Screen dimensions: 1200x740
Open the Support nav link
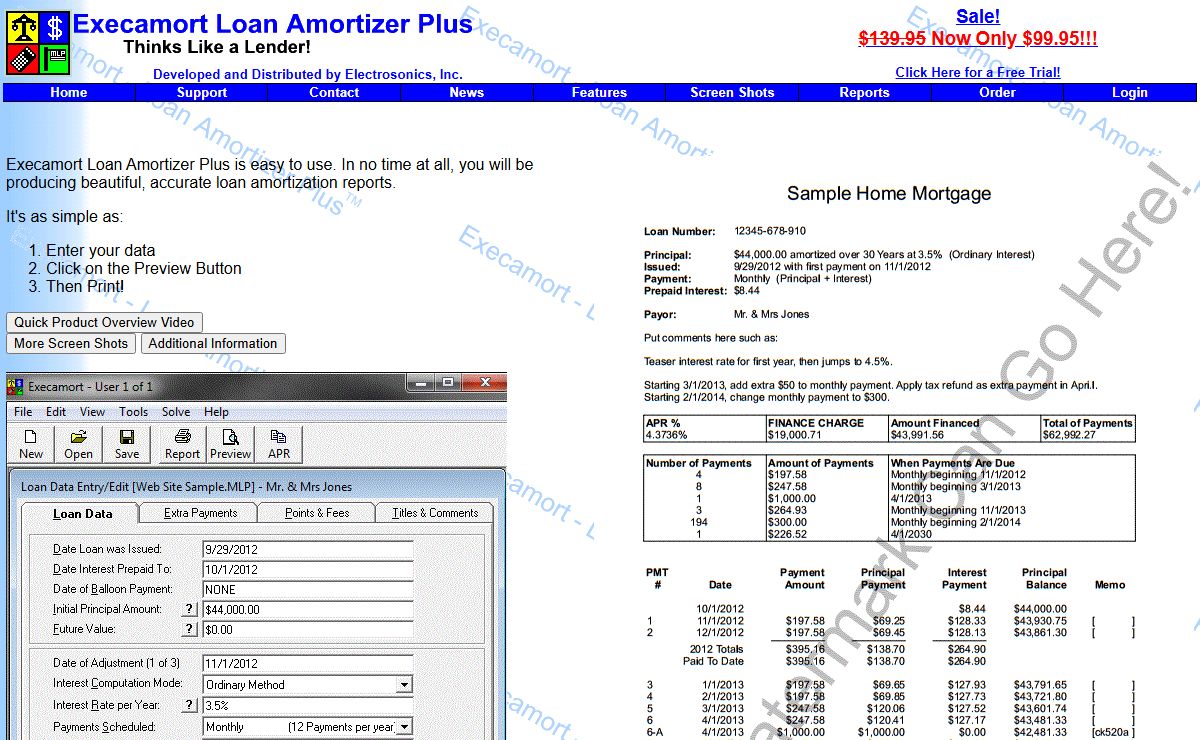click(x=202, y=92)
